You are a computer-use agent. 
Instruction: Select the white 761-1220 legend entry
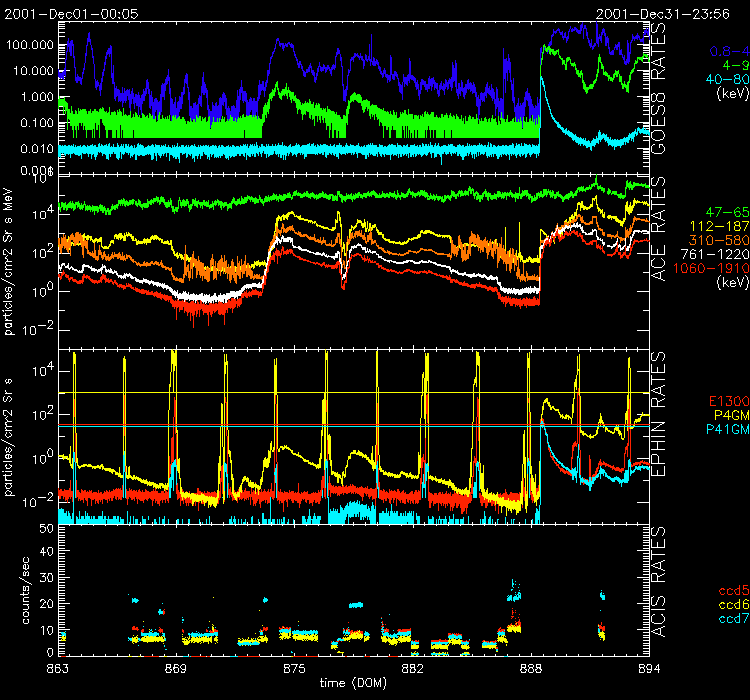click(x=714, y=256)
